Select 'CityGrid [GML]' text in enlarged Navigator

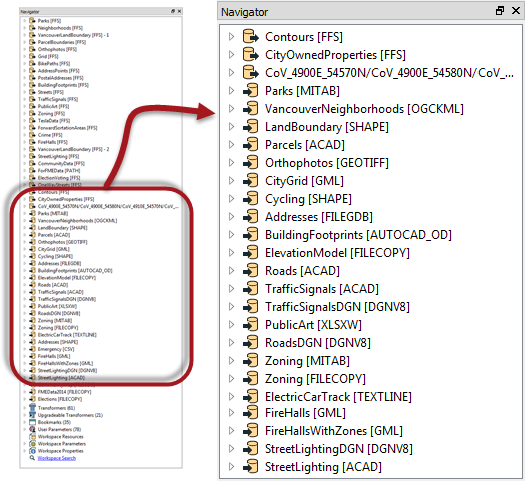coord(304,181)
